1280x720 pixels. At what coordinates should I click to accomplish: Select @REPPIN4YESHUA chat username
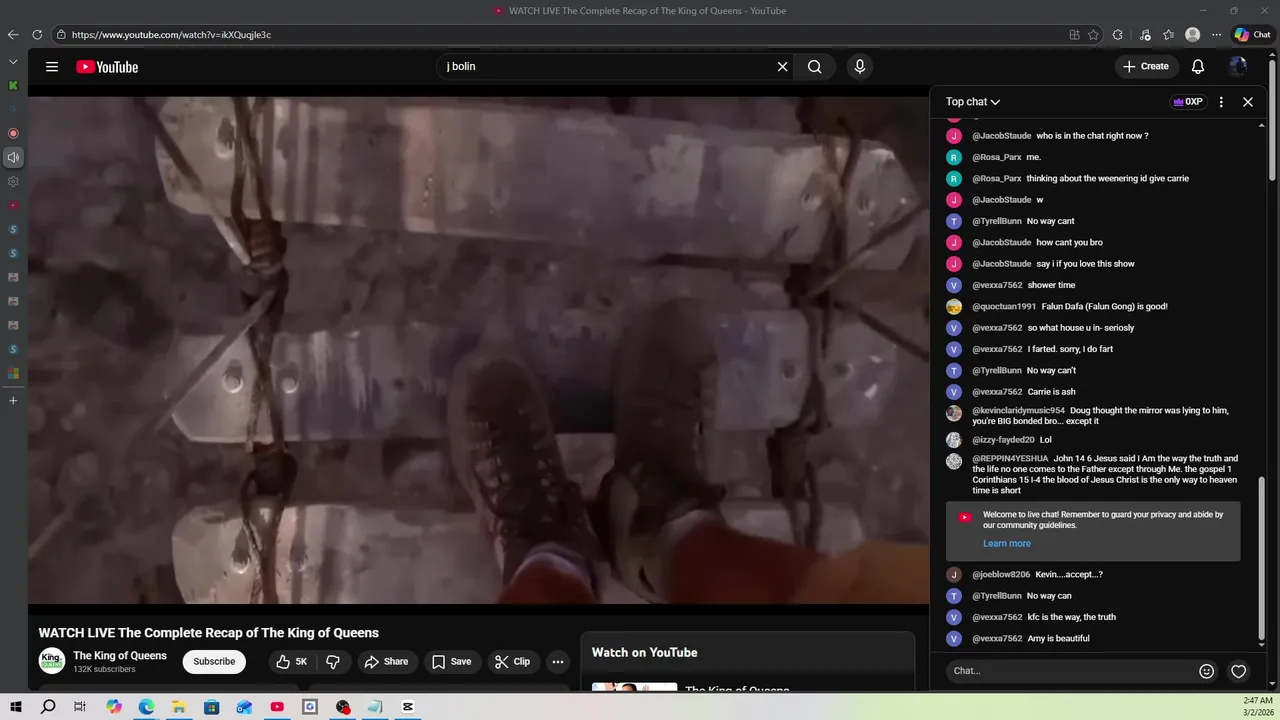[1010, 459]
